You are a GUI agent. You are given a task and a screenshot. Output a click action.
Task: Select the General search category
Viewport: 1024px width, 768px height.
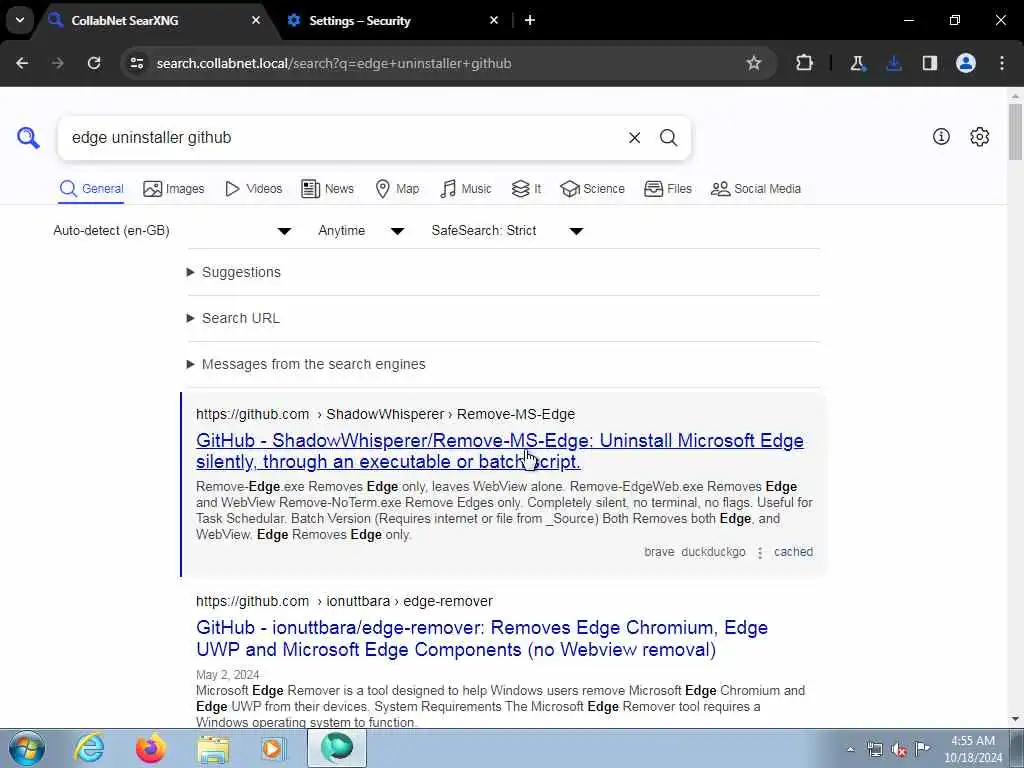coord(91,189)
